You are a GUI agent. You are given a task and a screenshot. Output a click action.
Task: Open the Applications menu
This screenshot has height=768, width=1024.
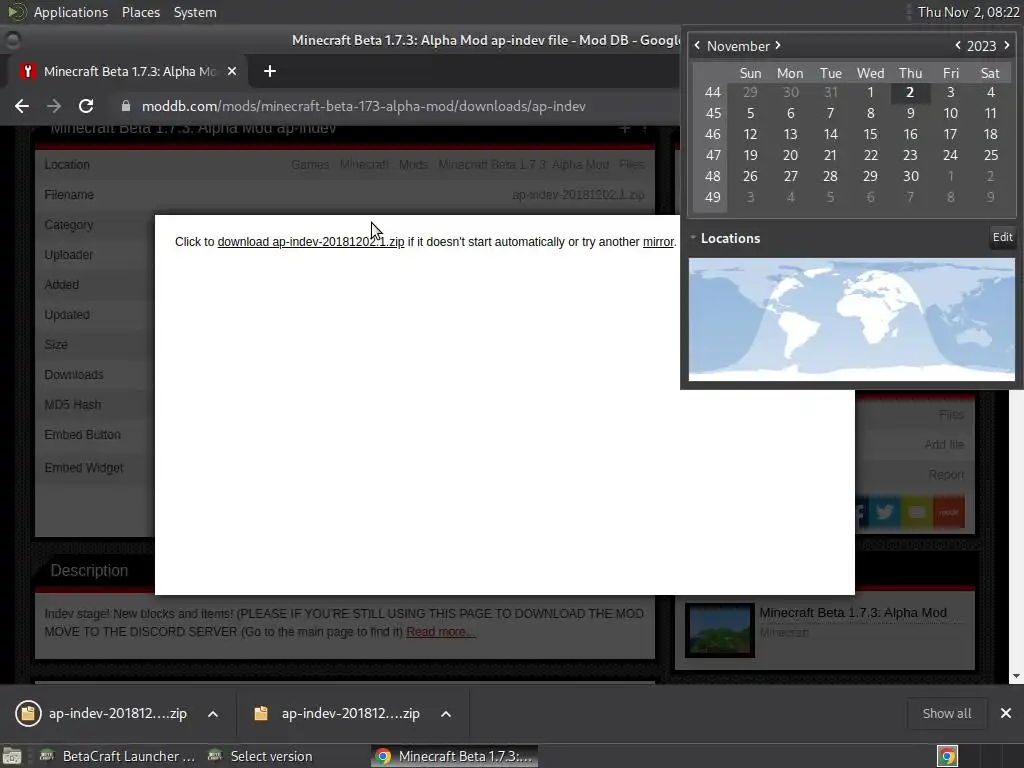pyautogui.click(x=71, y=12)
